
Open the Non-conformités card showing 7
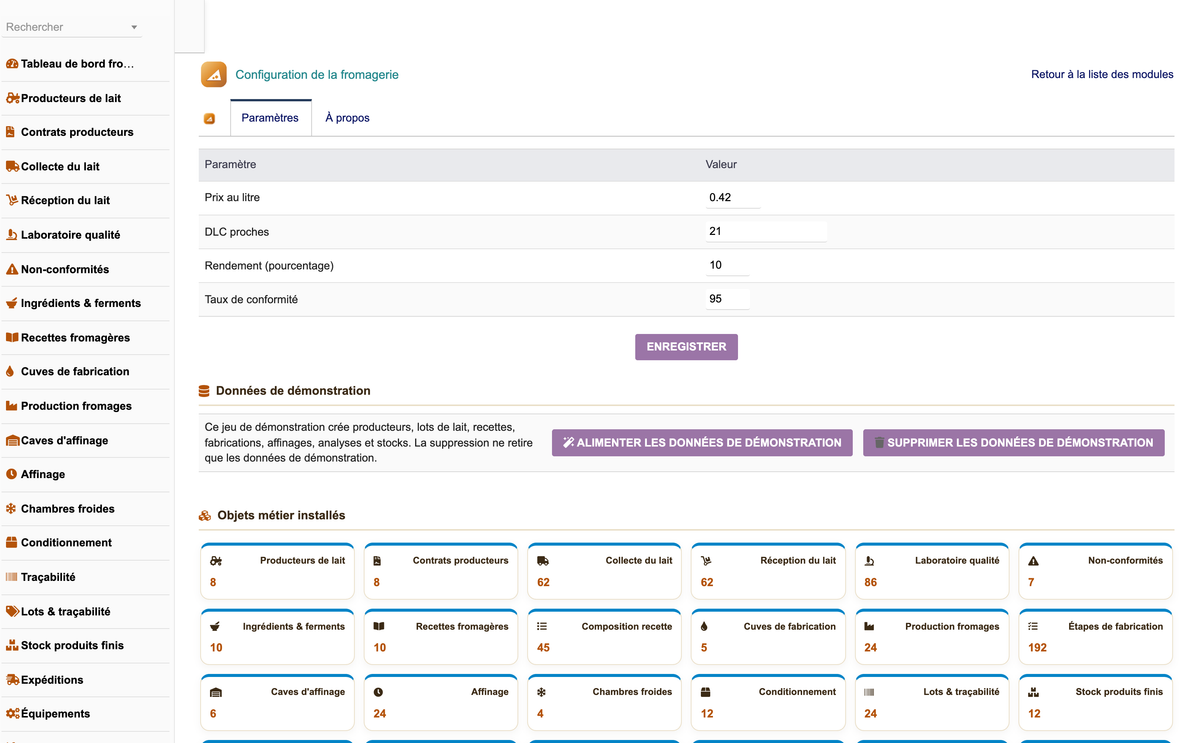tap(1095, 571)
